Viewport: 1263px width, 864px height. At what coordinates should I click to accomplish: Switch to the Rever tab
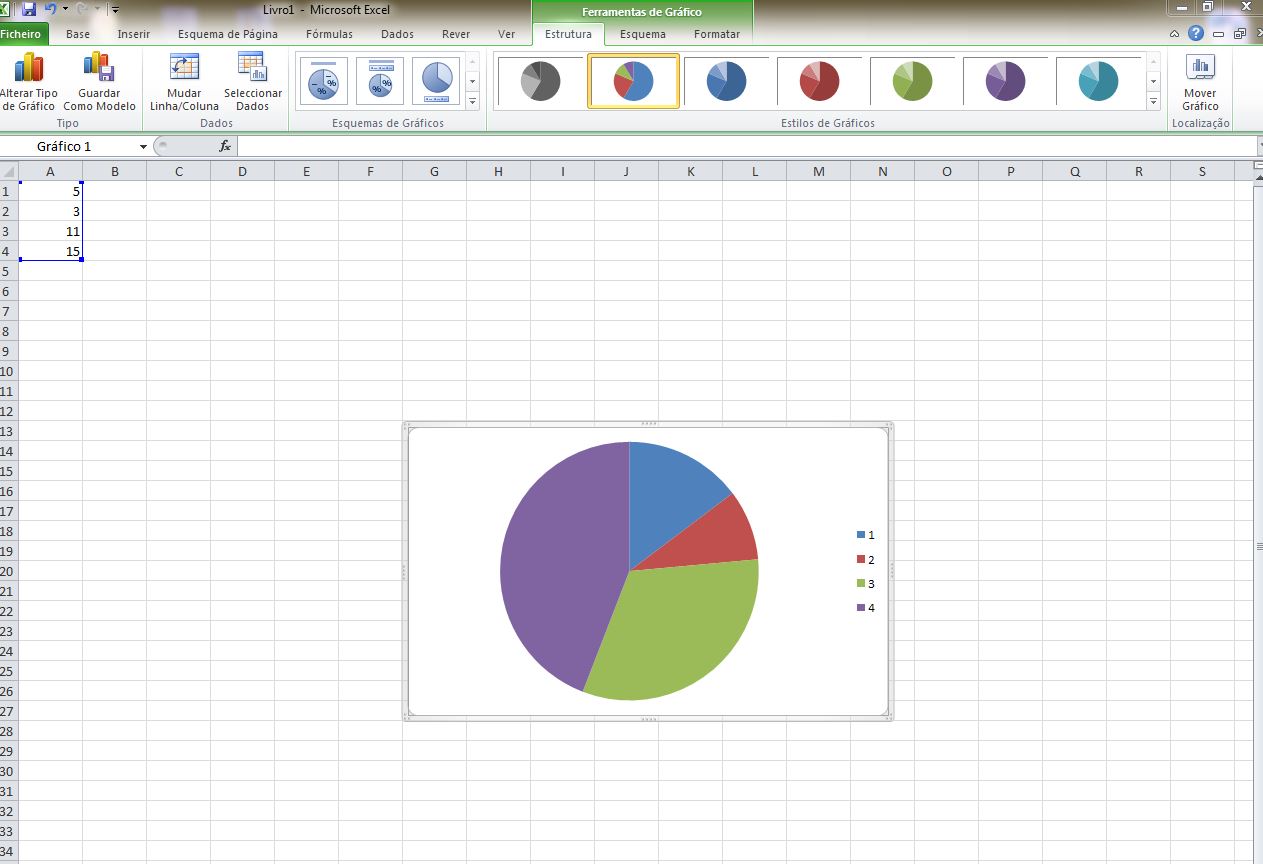tap(456, 34)
